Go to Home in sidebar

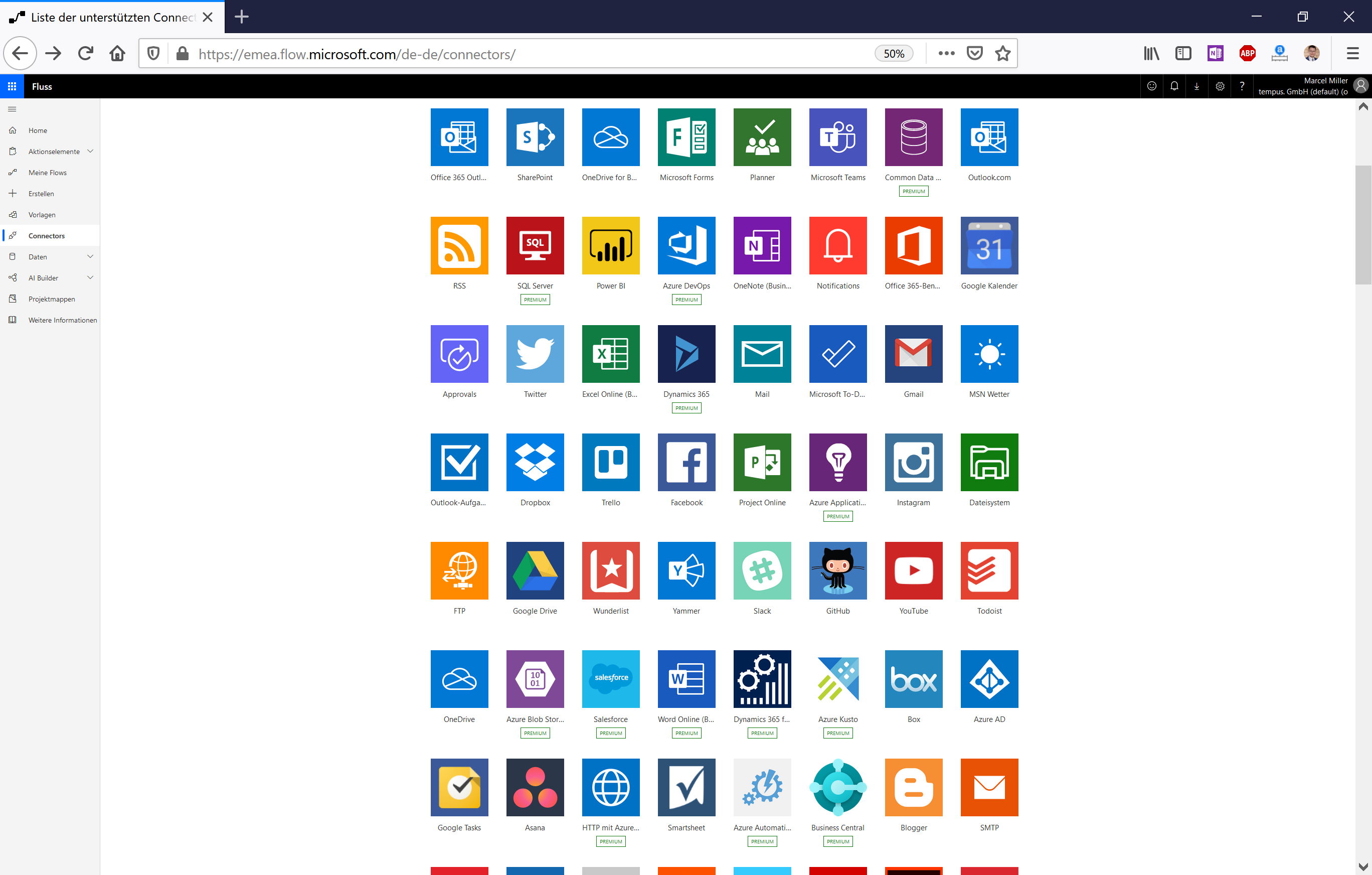50,130
